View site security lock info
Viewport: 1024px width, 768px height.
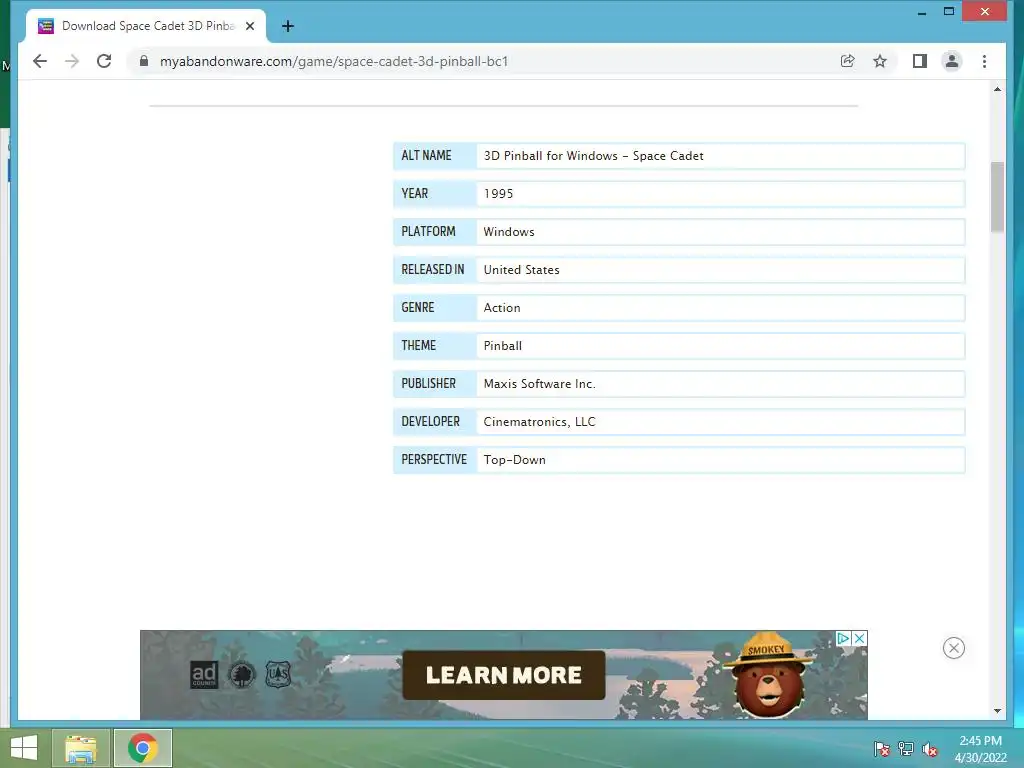pos(144,61)
